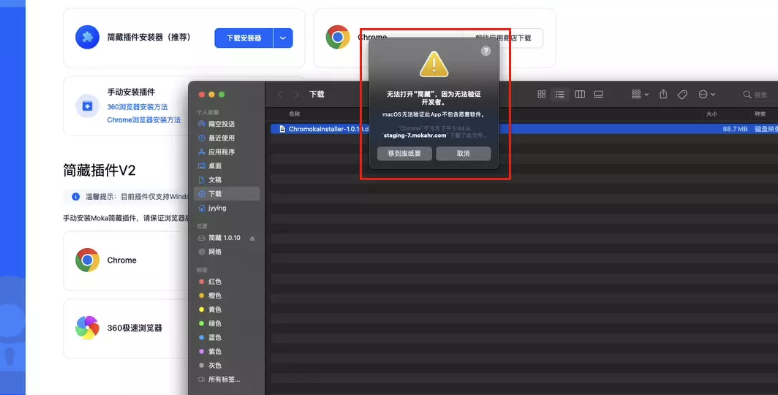778x395 pixels.
Task: Click the help question mark in the alert
Action: (x=486, y=51)
